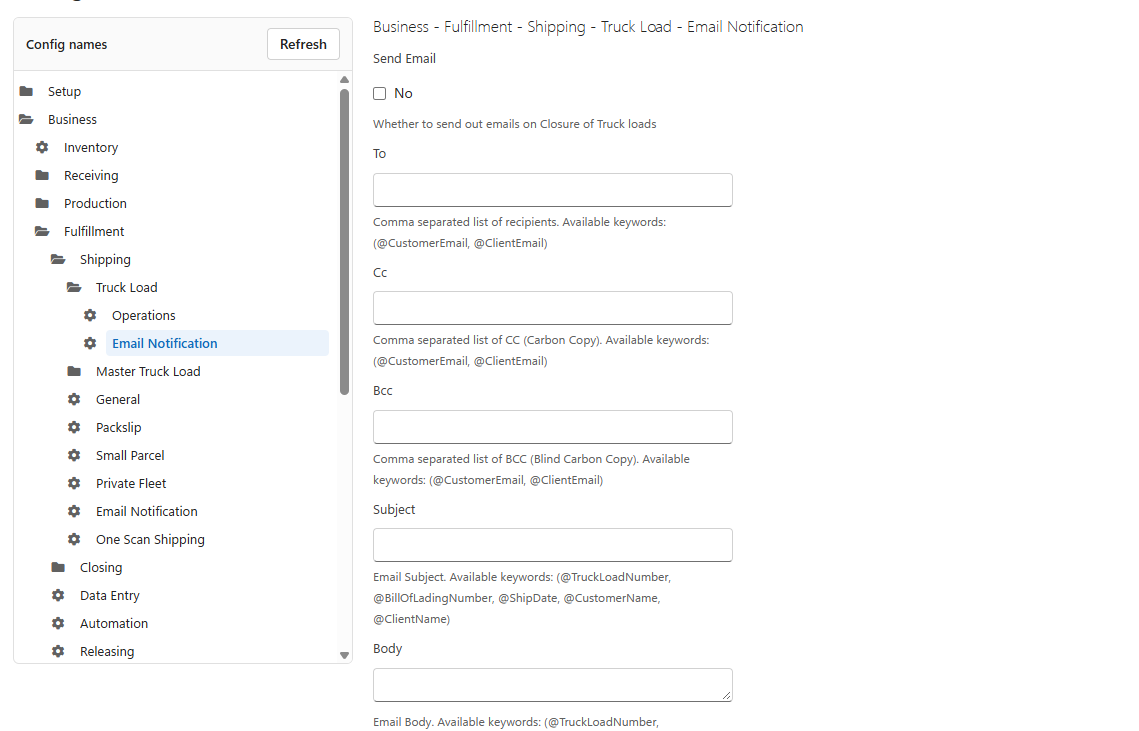This screenshot has width=1139, height=731.
Task: Click the Receiving folder icon
Action: click(42, 175)
